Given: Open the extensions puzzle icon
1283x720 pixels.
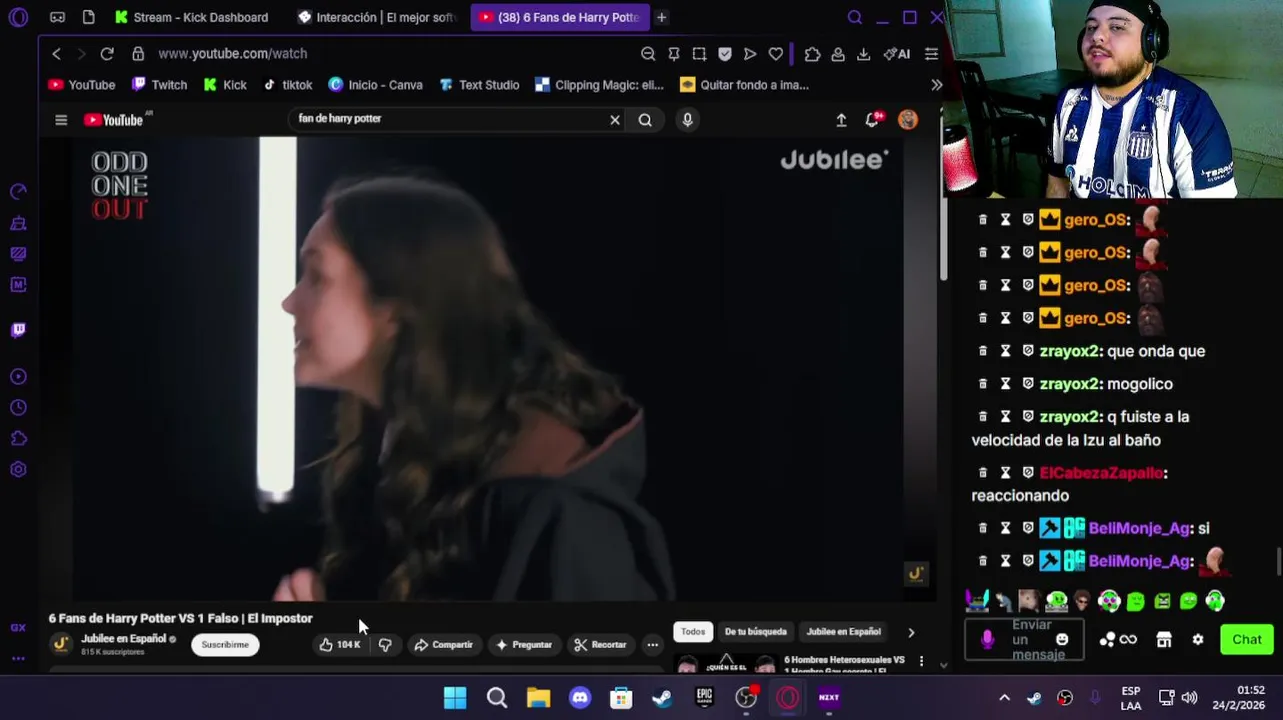Looking at the screenshot, I should click(x=812, y=54).
